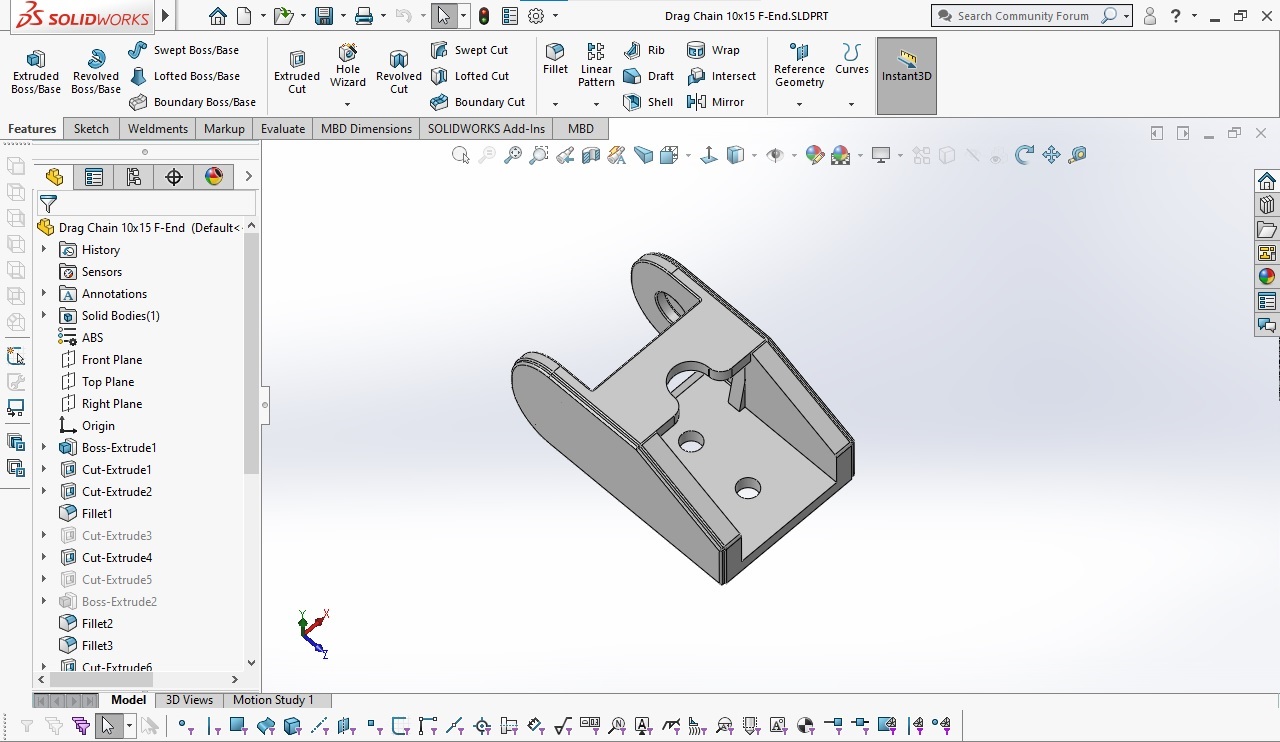Expand the Cut-Extrude1 feature
The height and width of the screenshot is (742, 1280).
point(44,469)
